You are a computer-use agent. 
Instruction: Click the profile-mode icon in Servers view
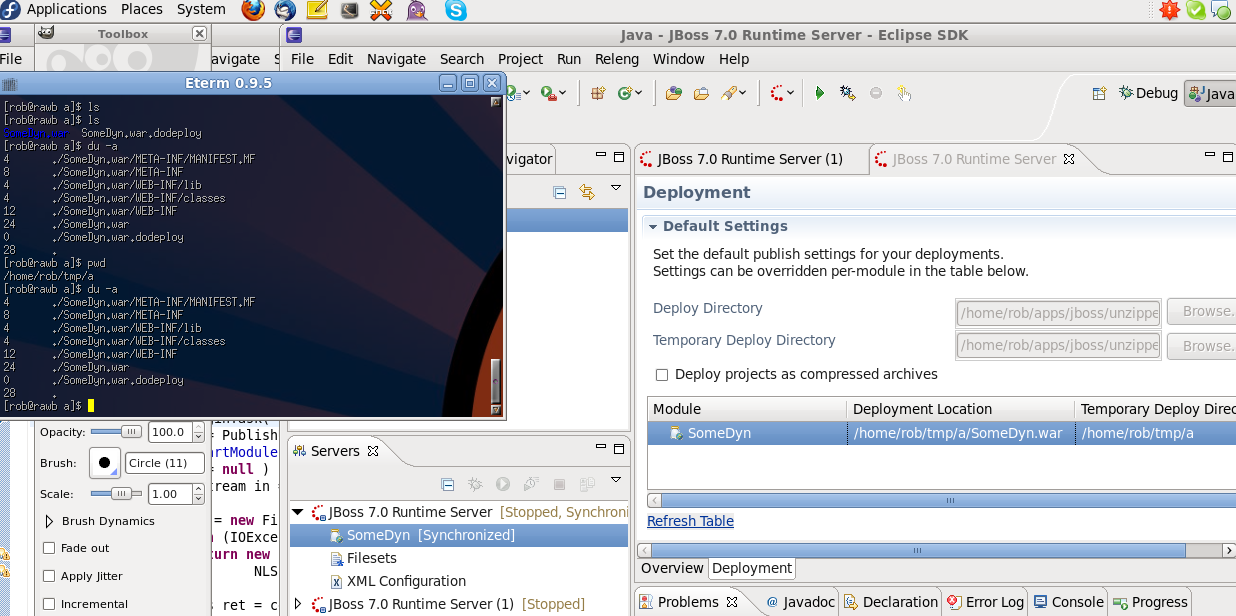click(531, 484)
